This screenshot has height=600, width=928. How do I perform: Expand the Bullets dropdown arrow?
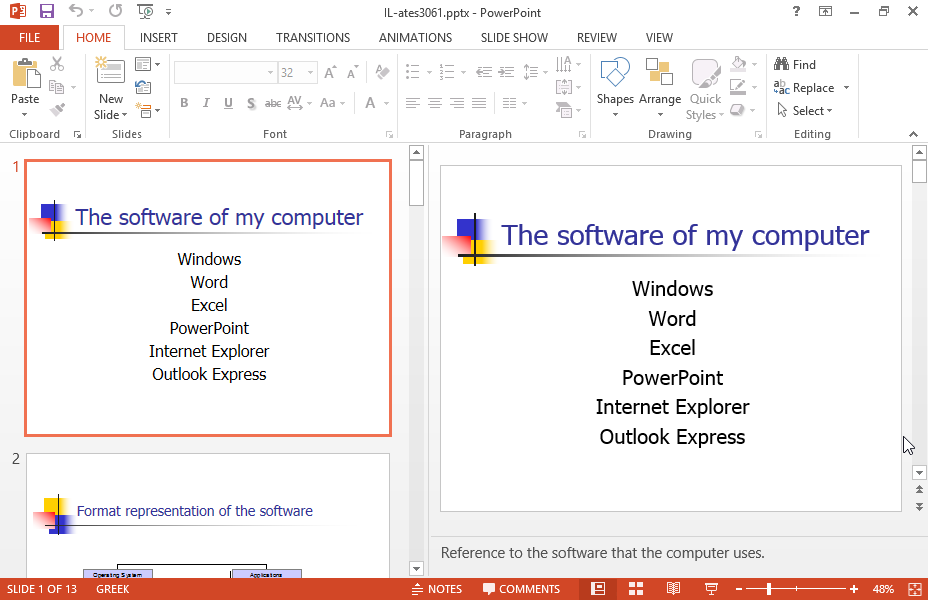[429, 73]
